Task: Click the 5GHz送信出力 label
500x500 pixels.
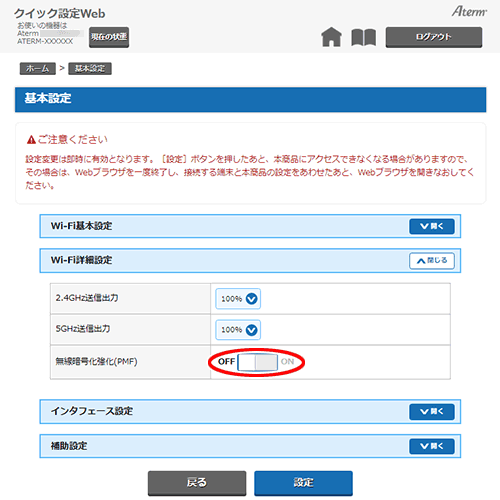Action: pos(83,329)
